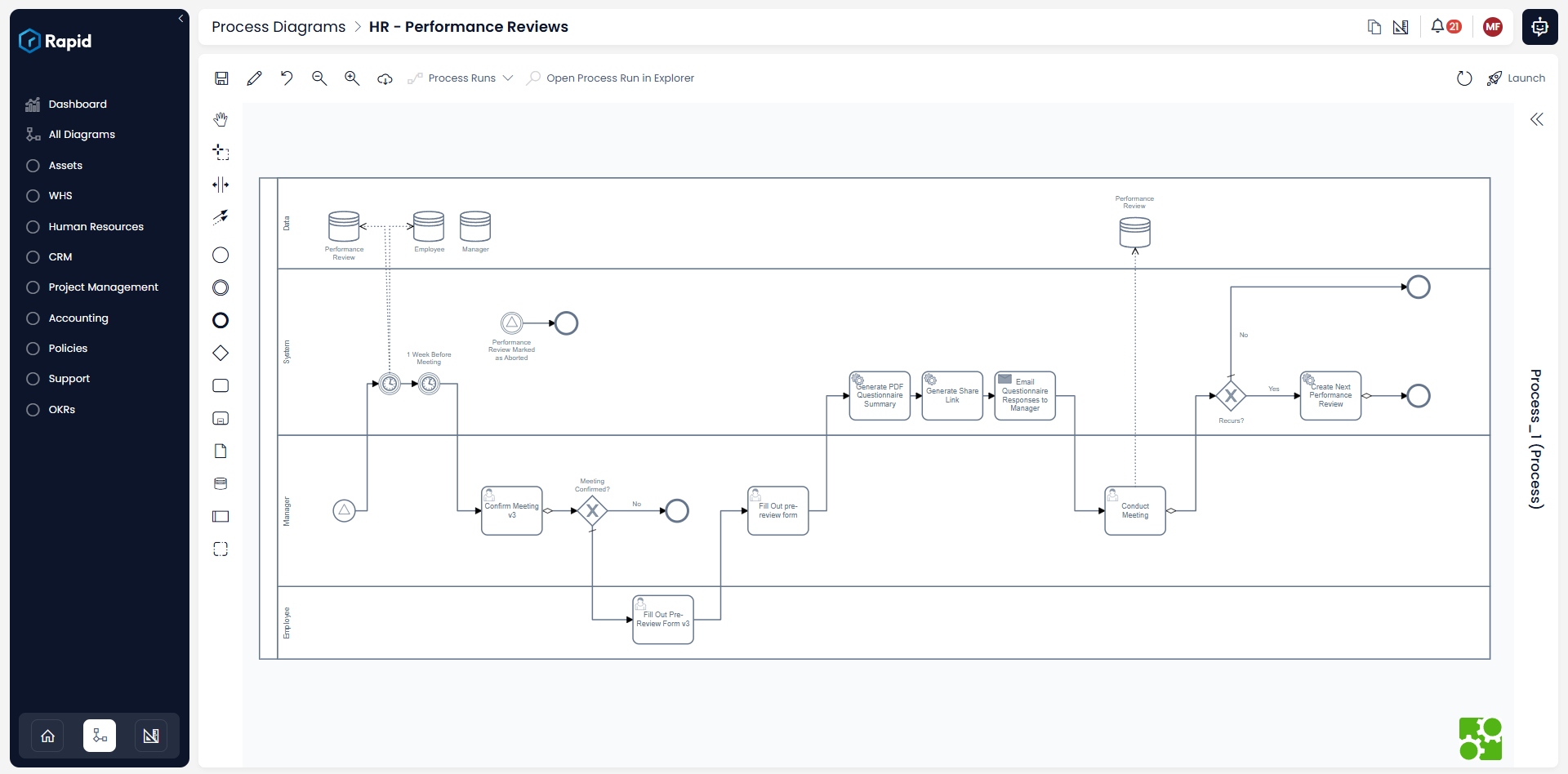Select the Conduct Meeting task
Image resolution: width=1568 pixels, height=774 pixels.
click(1135, 511)
